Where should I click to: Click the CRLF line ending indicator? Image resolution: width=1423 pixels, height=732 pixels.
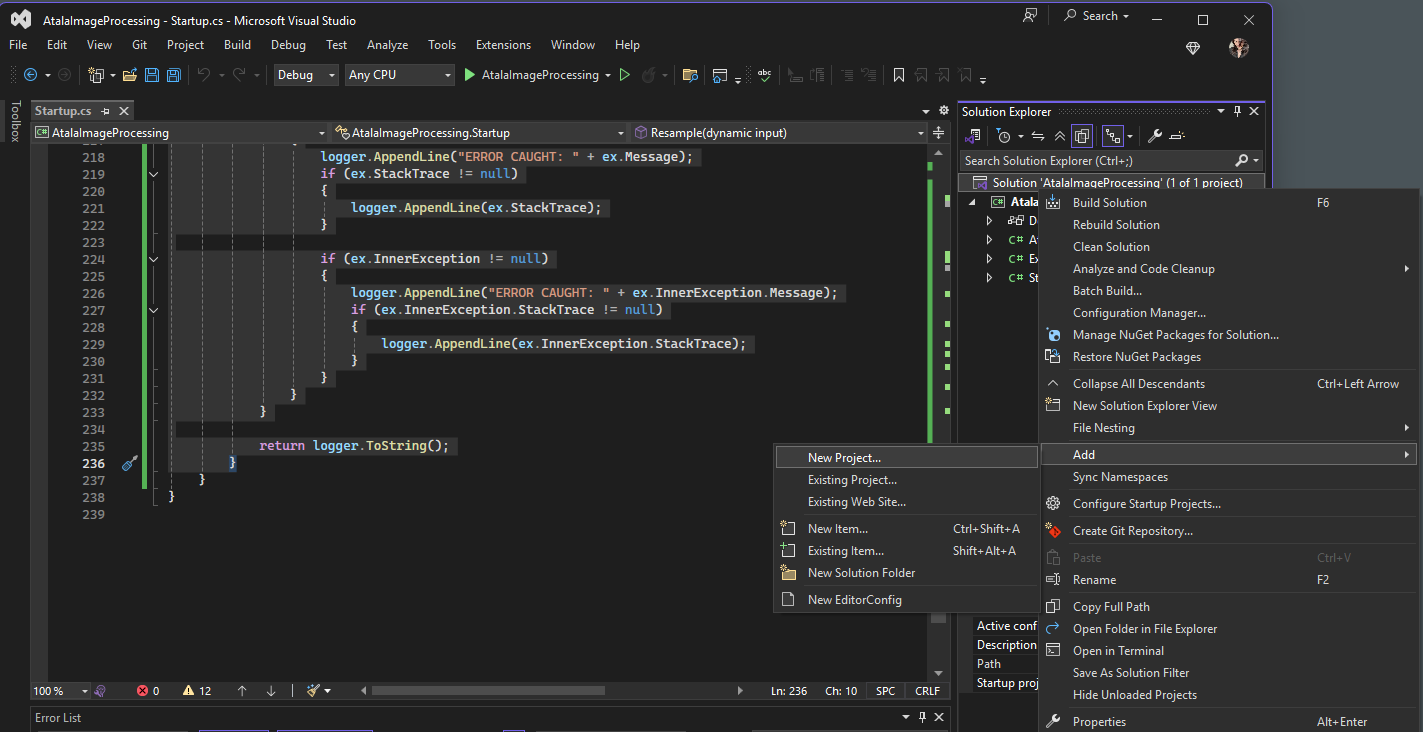(x=927, y=691)
